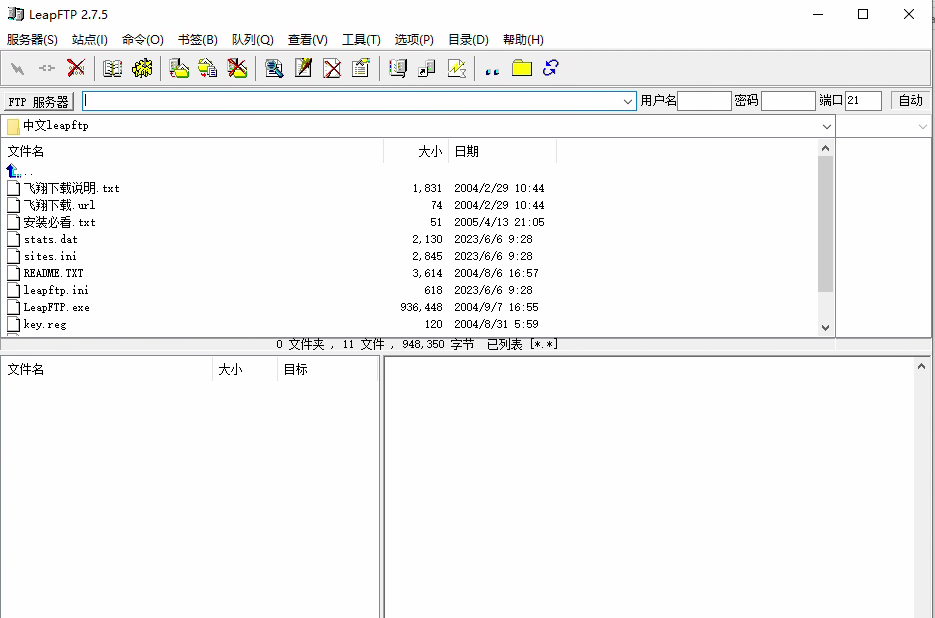935x618 pixels.
Task: Open the 队列(Q) menu
Action: pyautogui.click(x=253, y=40)
